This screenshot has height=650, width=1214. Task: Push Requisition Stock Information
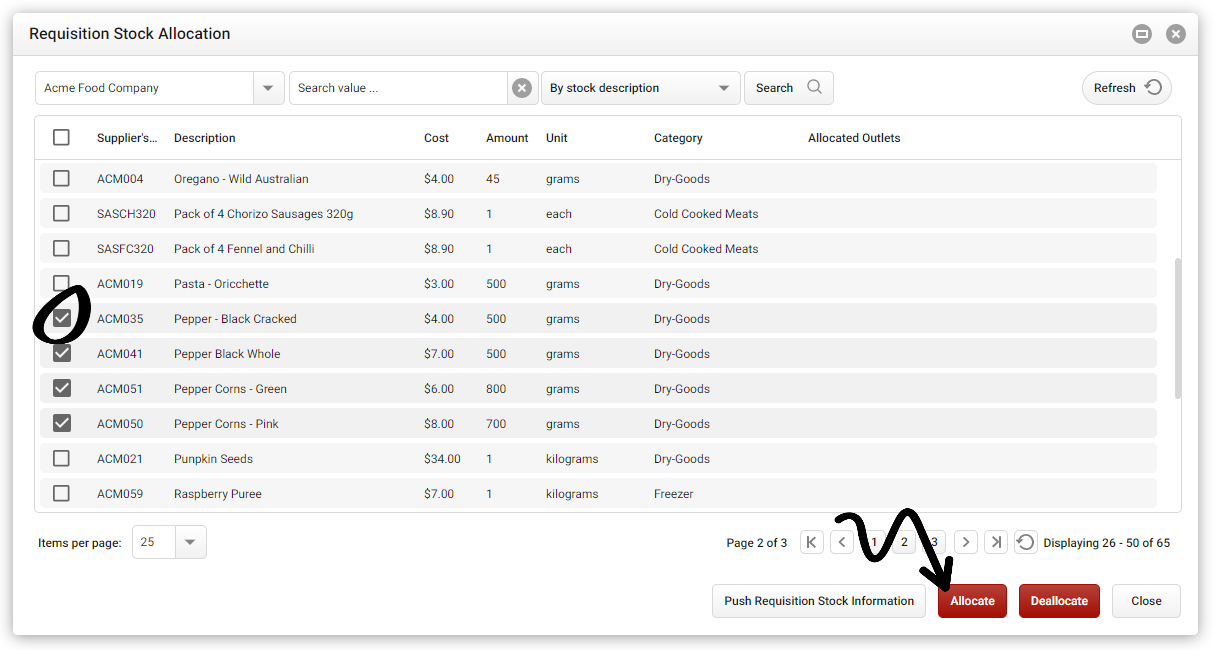tap(819, 601)
